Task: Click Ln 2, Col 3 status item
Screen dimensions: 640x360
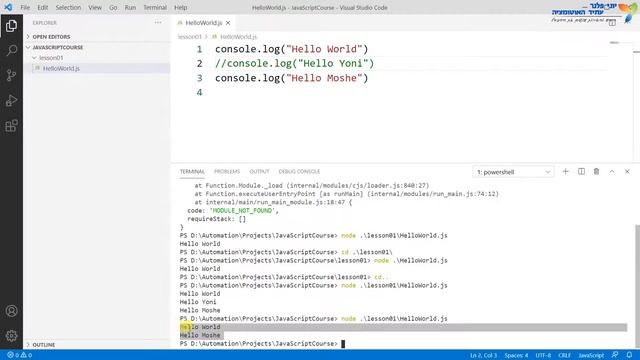Action: (483, 355)
